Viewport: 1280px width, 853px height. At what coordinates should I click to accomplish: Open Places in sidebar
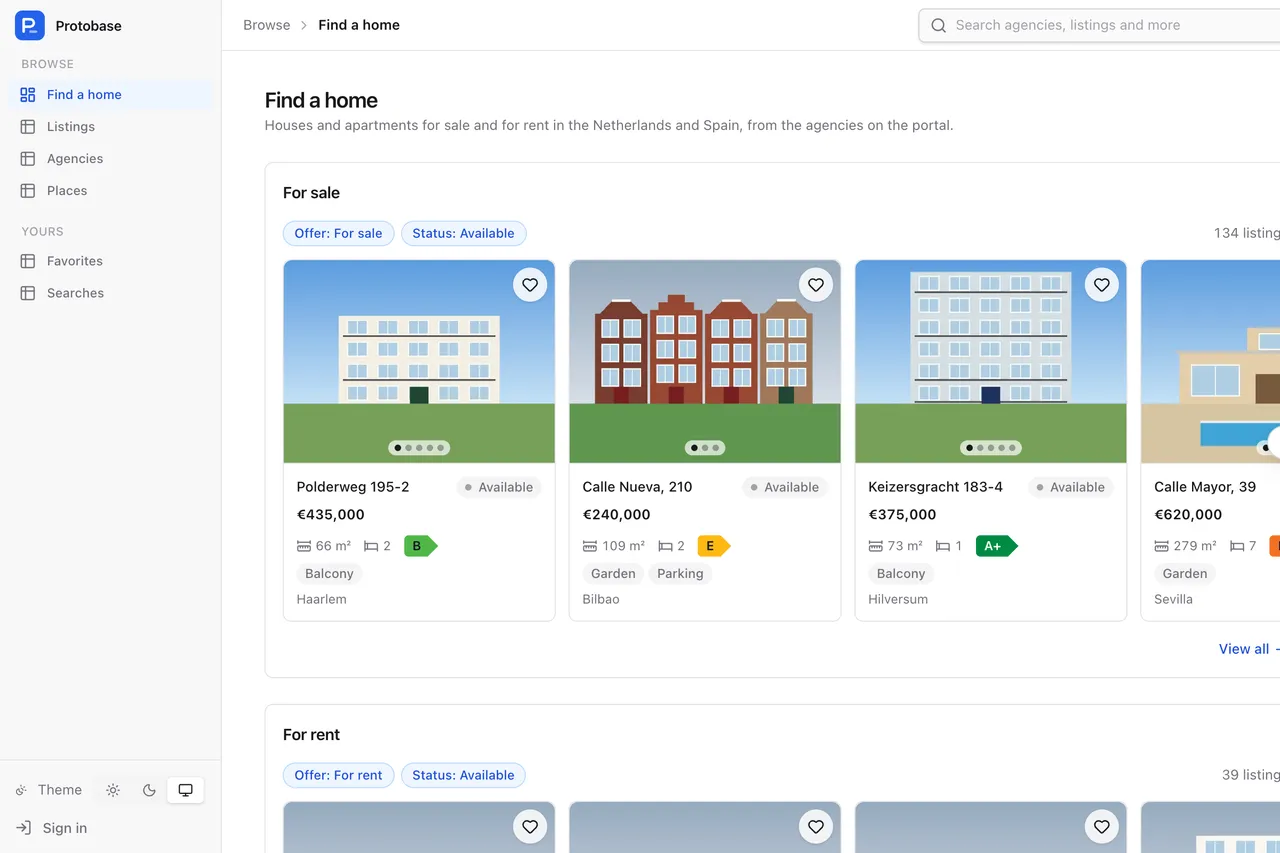(110, 191)
